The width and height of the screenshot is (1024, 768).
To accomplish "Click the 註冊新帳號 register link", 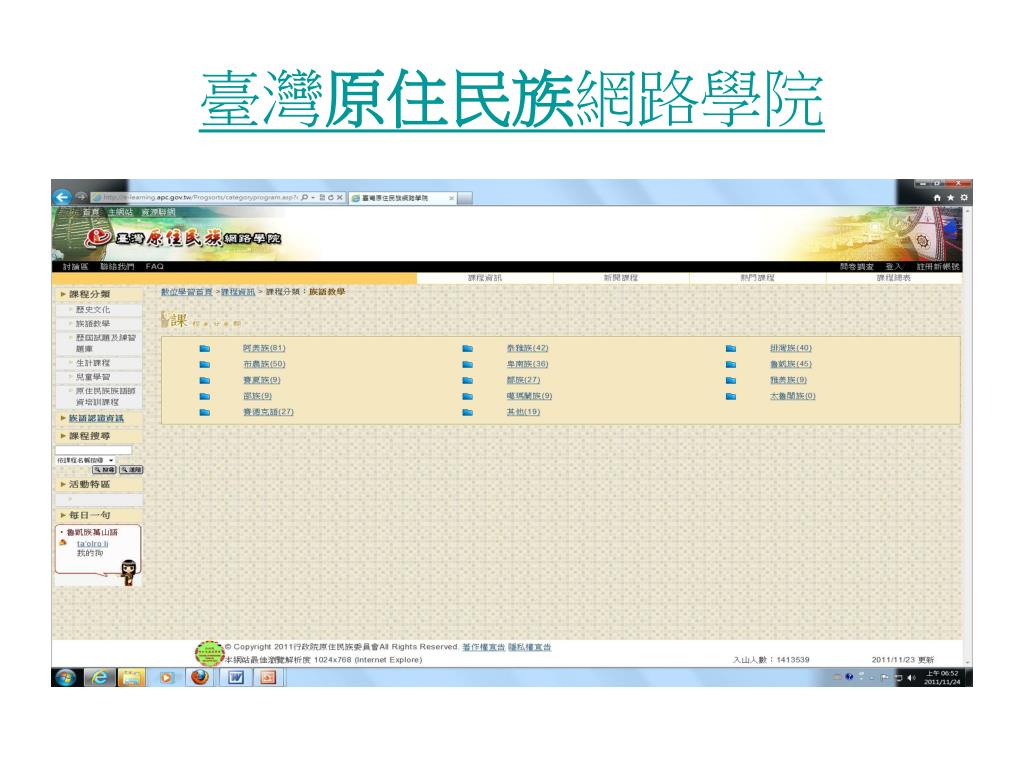I will pyautogui.click(x=938, y=266).
